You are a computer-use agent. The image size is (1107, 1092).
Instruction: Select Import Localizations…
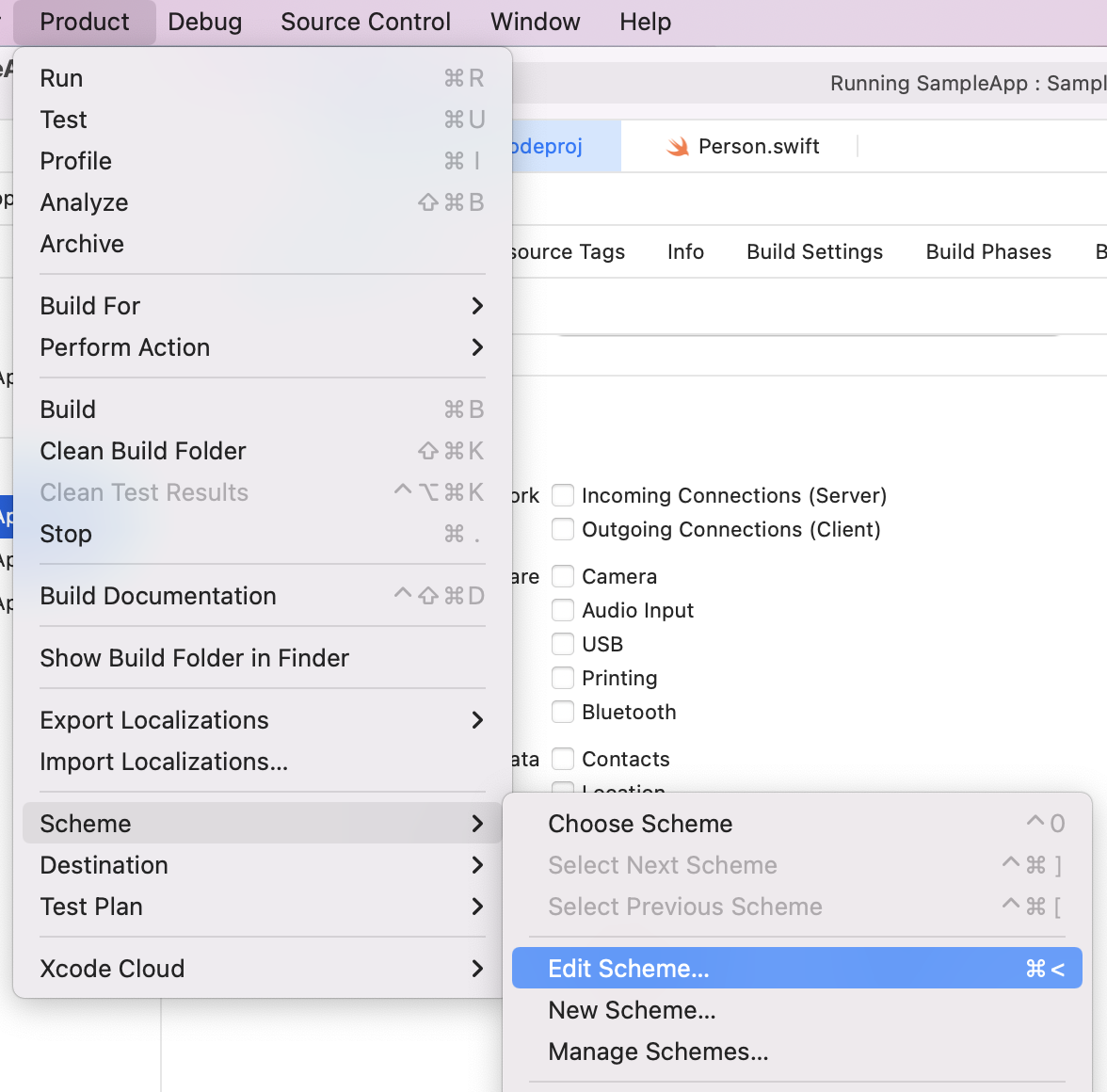click(x=262, y=762)
